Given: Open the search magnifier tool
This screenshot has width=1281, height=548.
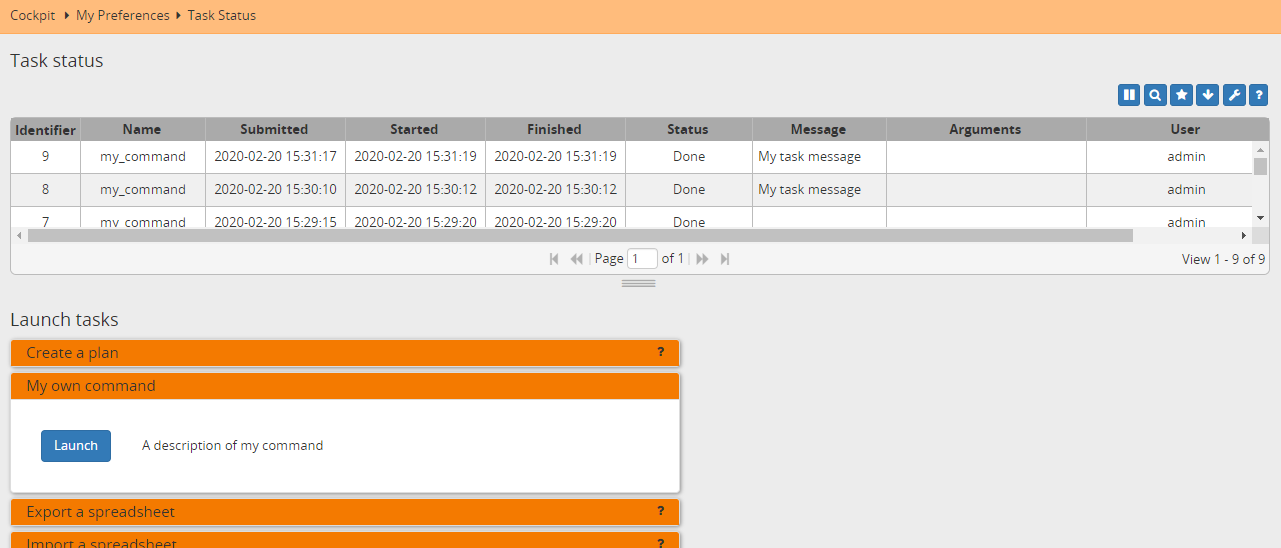Looking at the screenshot, I should [1155, 95].
